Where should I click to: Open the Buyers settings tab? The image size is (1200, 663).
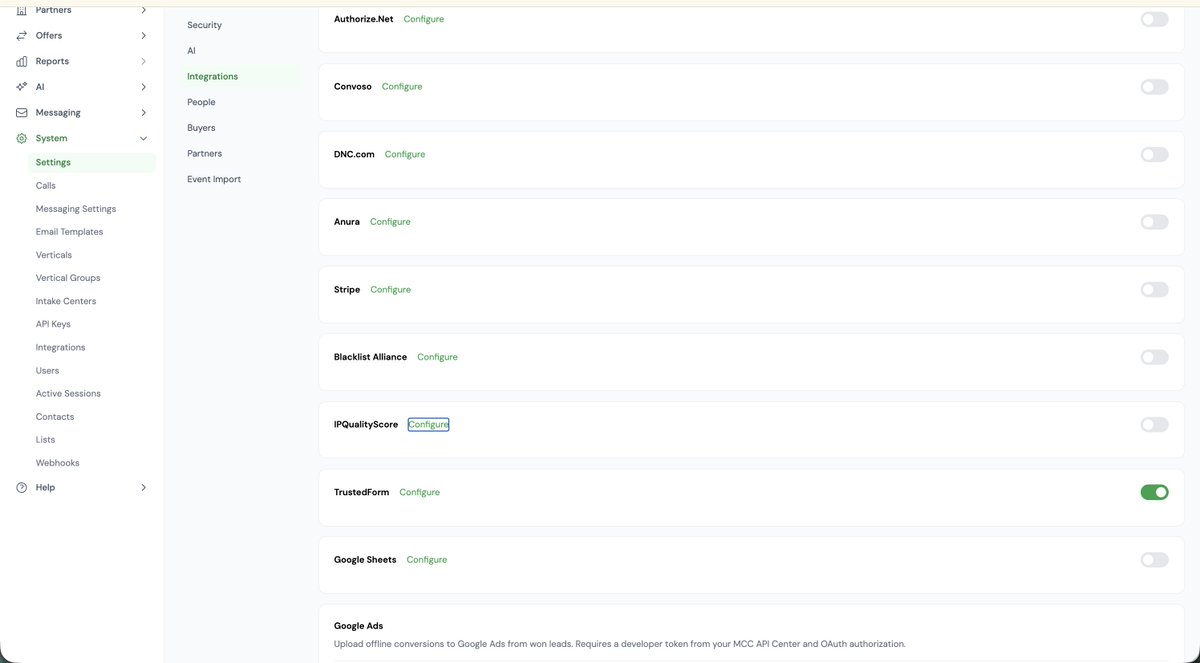(201, 128)
